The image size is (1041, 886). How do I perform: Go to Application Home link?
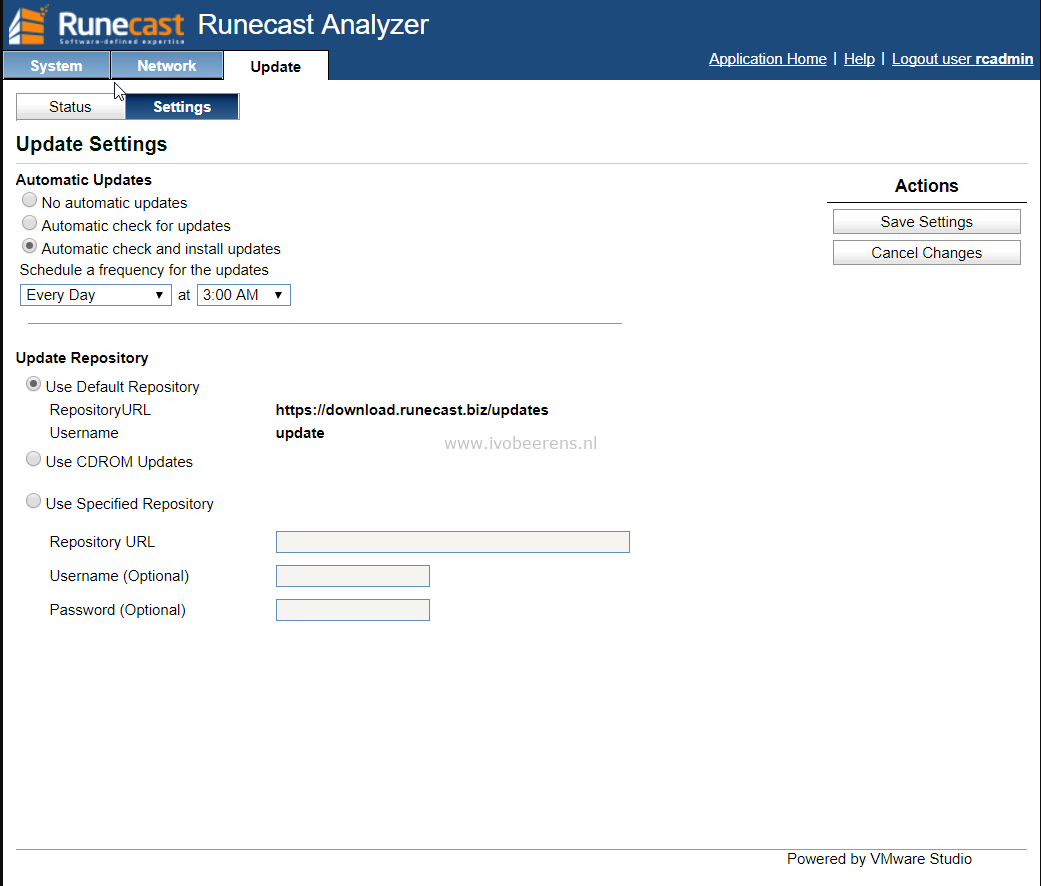click(x=767, y=59)
